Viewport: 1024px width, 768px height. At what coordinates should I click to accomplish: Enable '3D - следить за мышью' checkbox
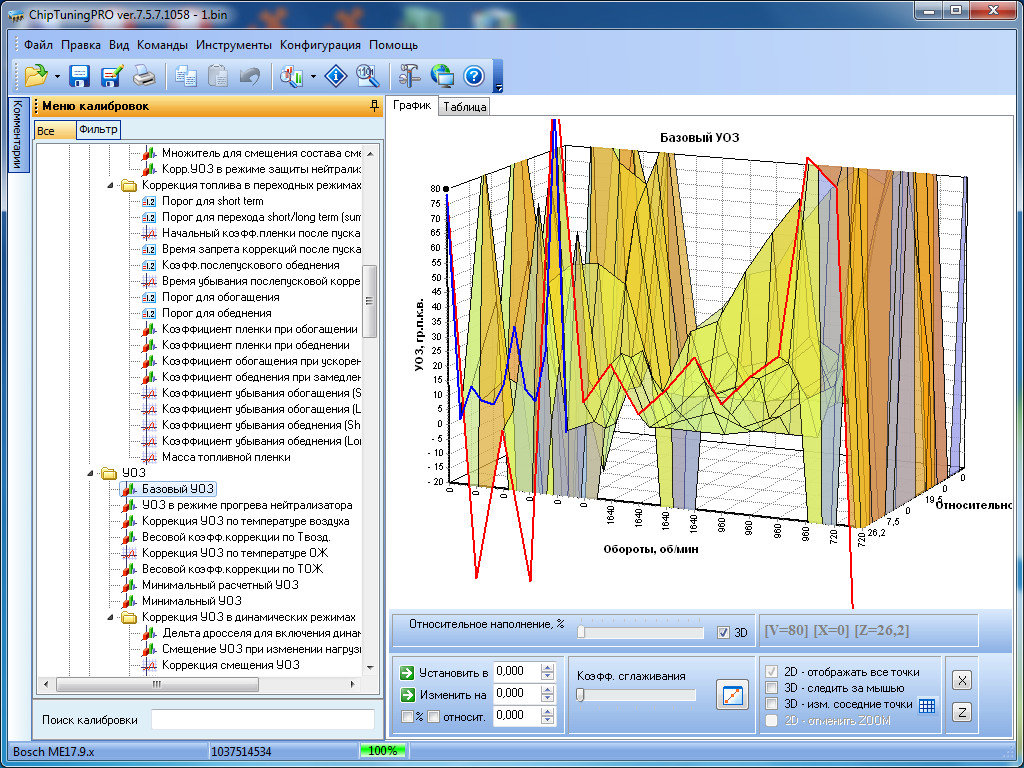[x=771, y=688]
